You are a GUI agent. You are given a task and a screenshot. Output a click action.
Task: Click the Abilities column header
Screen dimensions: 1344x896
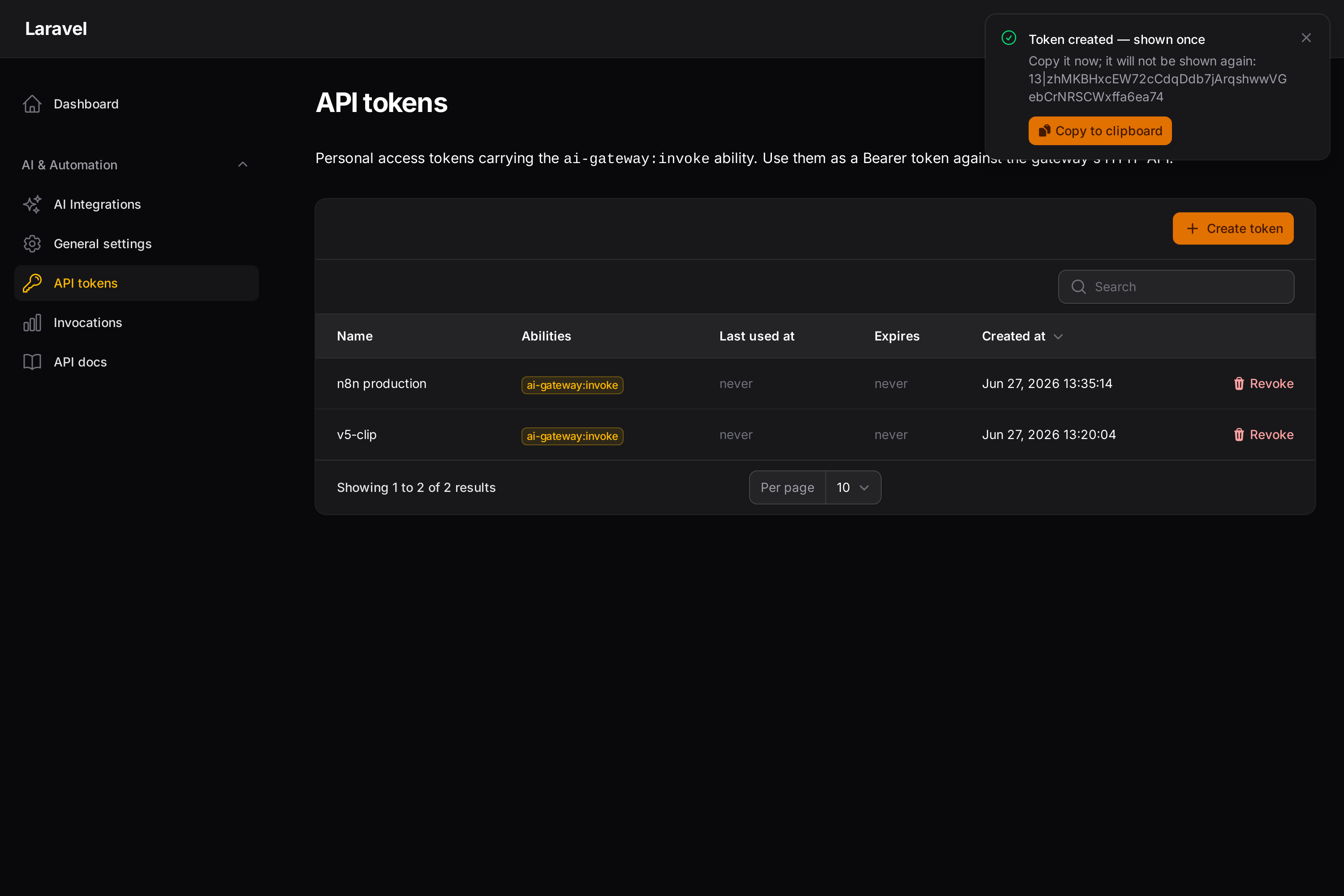(x=546, y=336)
